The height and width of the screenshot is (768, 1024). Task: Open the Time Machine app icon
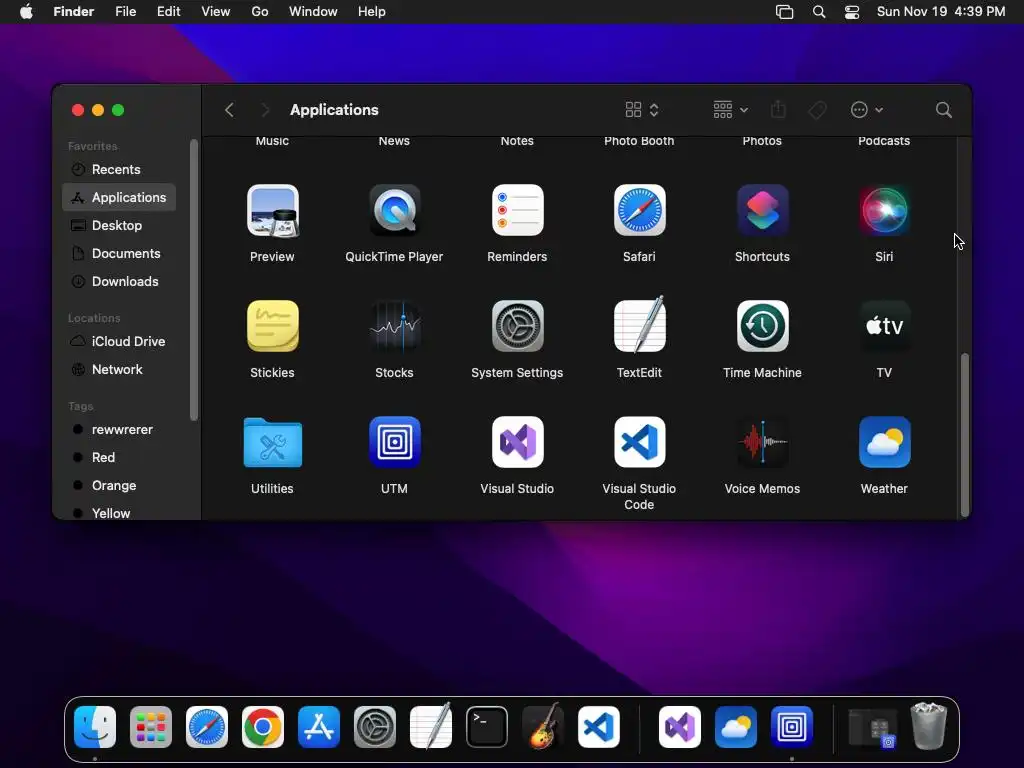pyautogui.click(x=762, y=326)
